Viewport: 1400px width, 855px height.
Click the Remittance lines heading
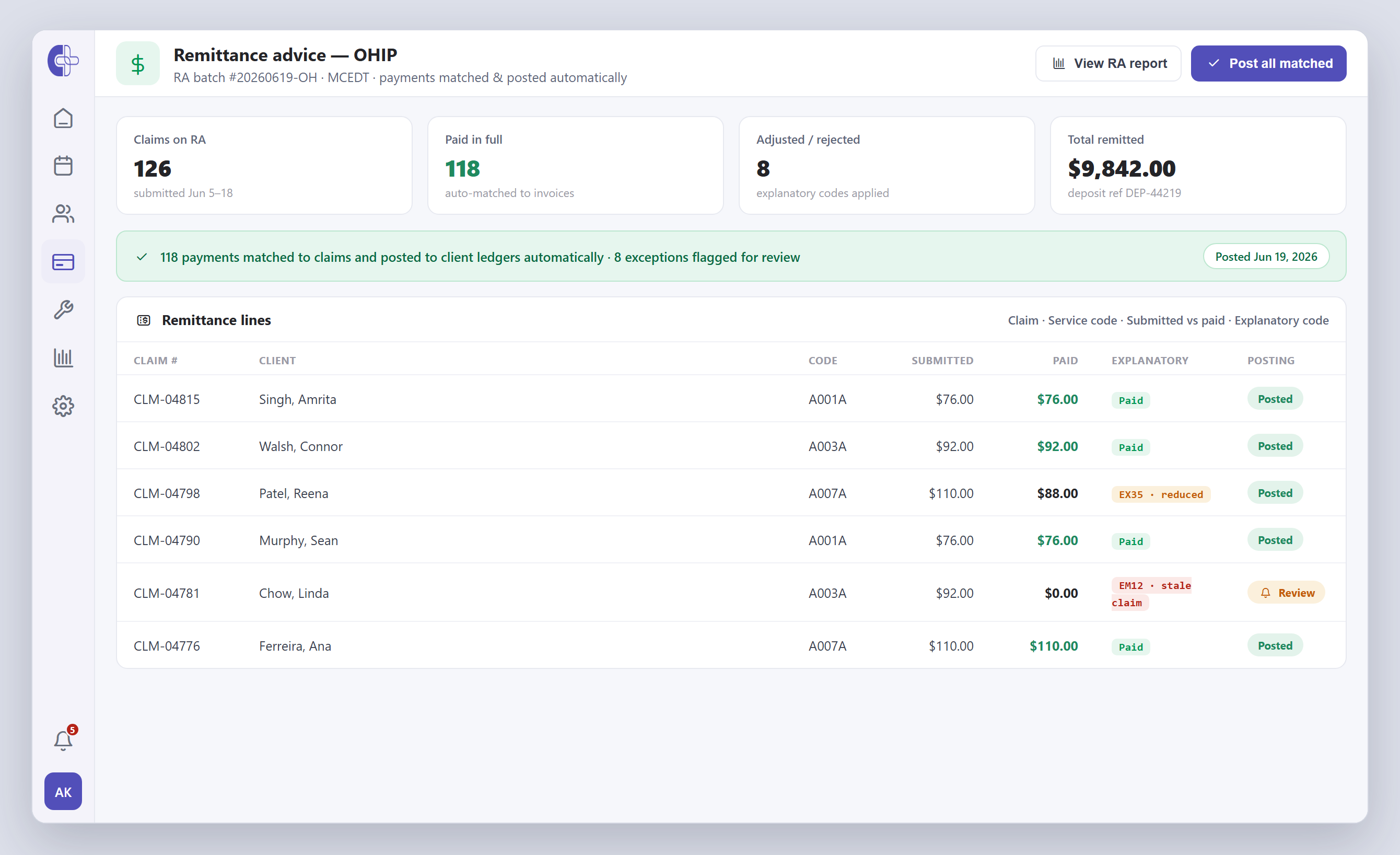pos(216,320)
